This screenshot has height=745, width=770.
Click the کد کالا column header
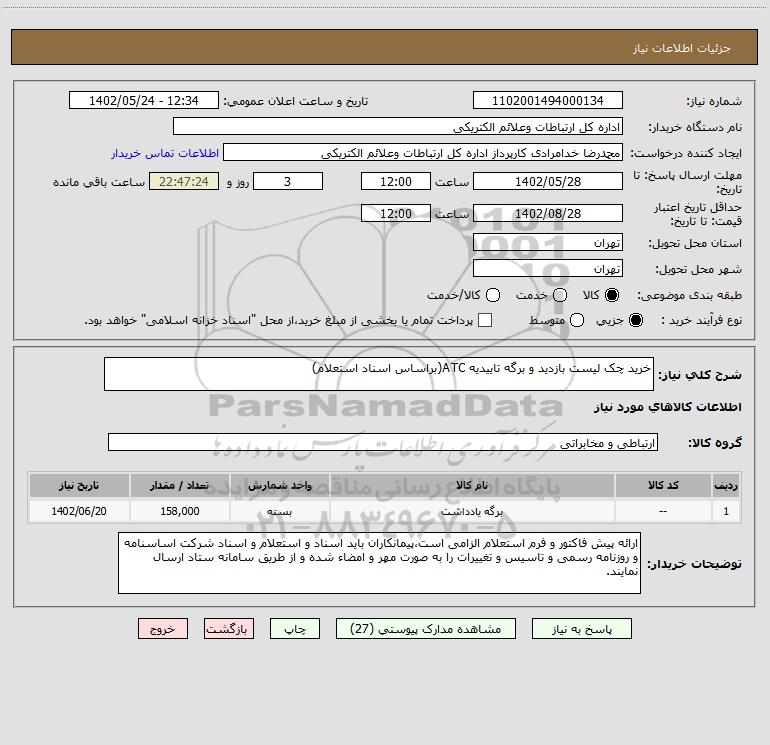(663, 486)
